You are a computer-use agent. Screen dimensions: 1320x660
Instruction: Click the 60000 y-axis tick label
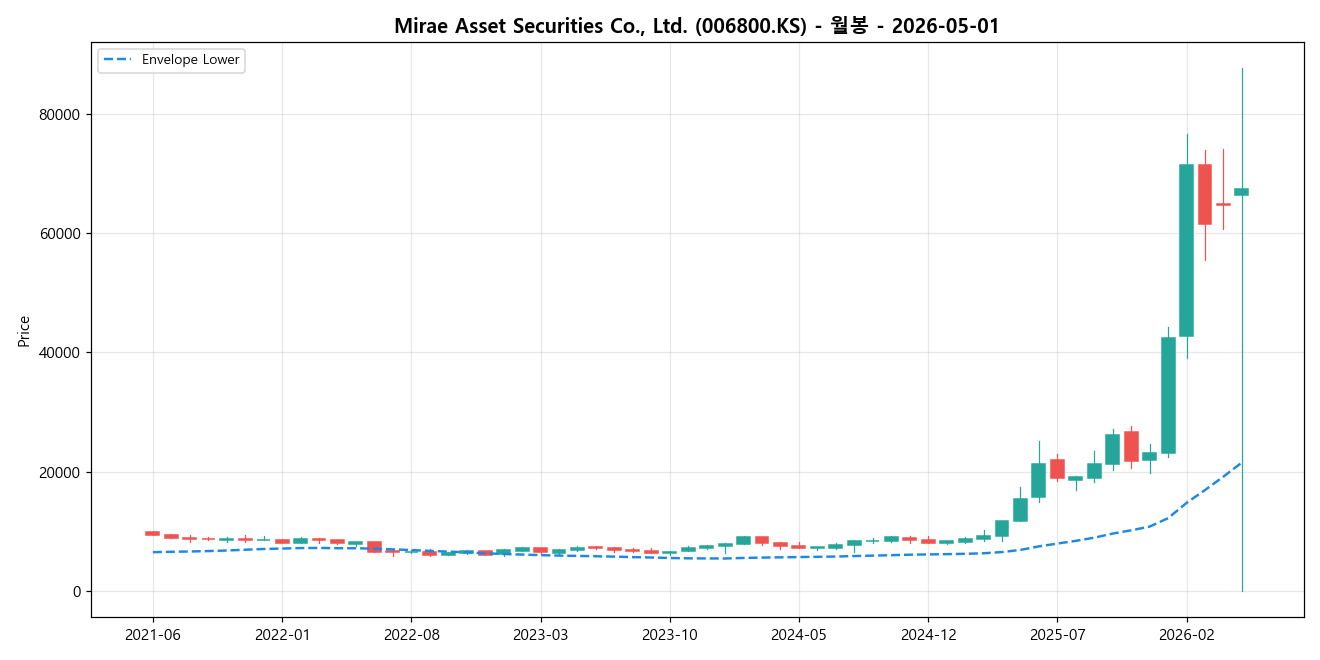pyautogui.click(x=60, y=234)
